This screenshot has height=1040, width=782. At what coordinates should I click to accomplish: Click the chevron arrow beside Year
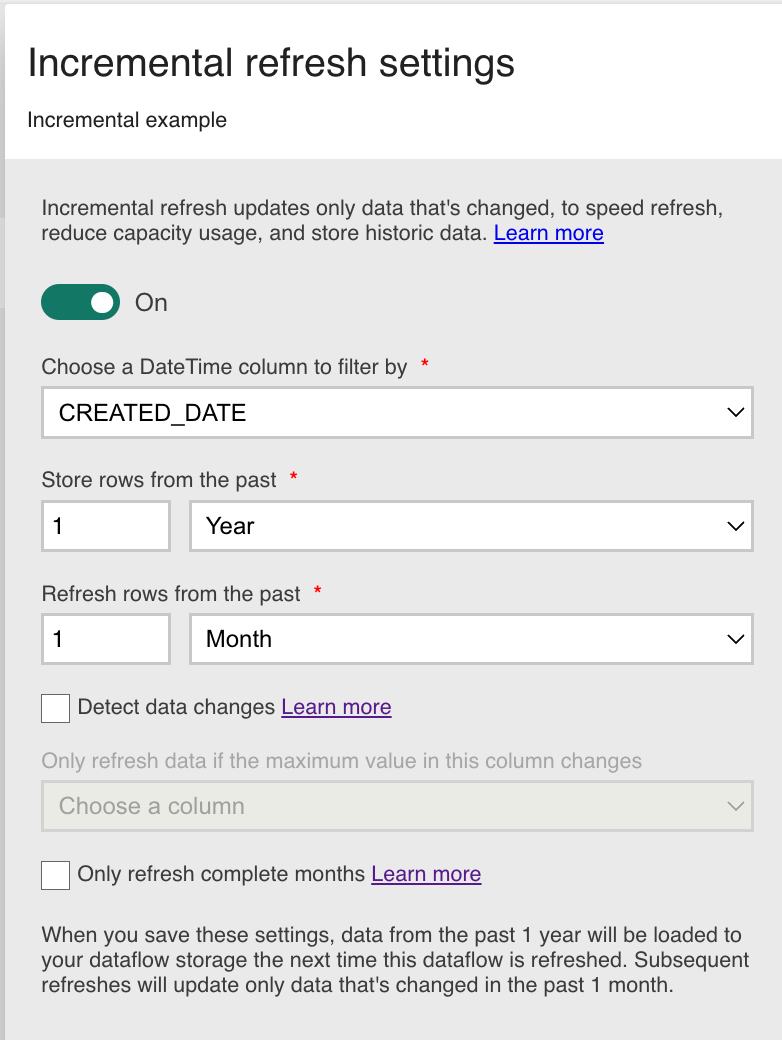click(x=736, y=526)
